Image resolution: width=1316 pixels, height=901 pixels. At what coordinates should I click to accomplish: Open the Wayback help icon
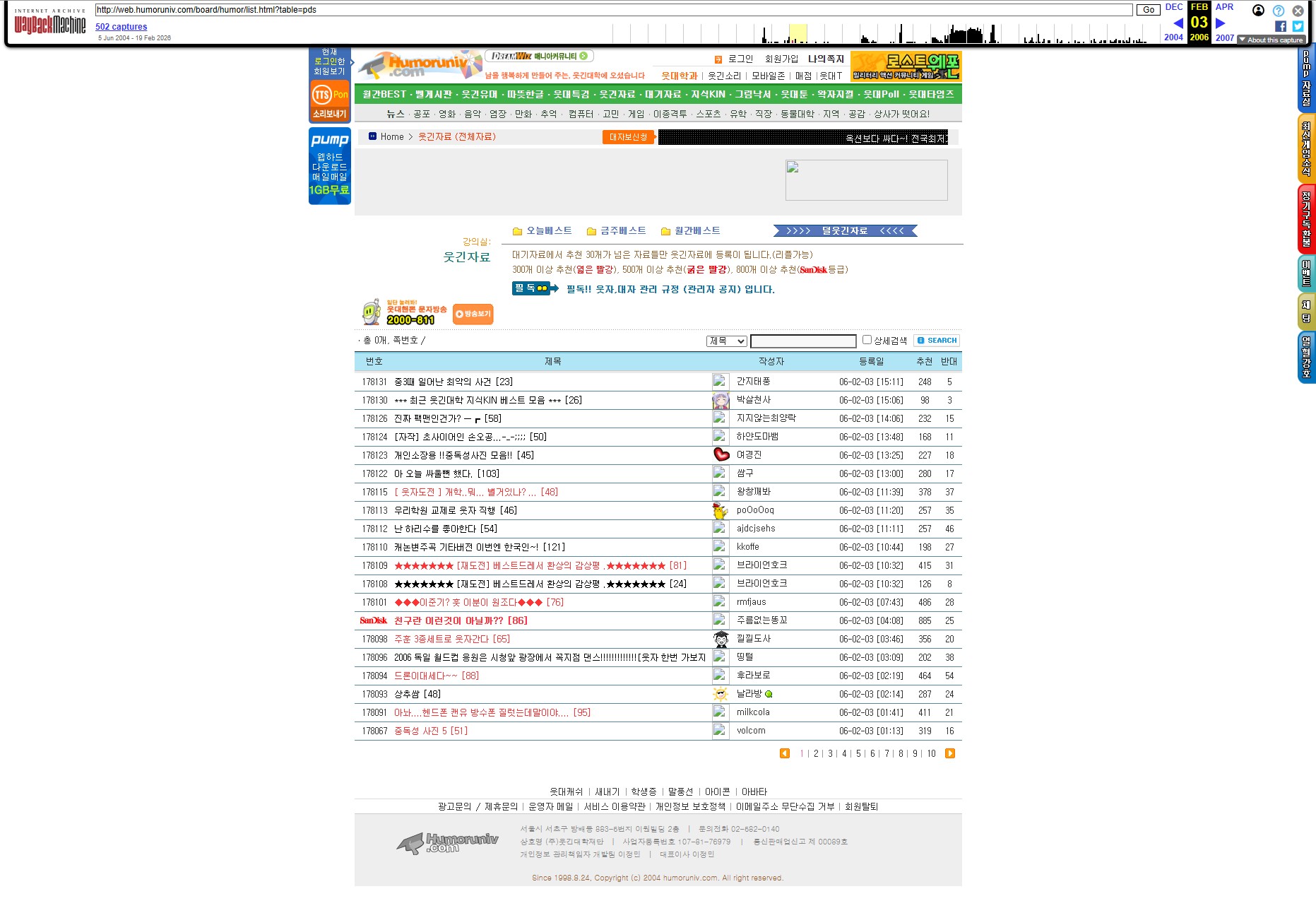(1279, 11)
